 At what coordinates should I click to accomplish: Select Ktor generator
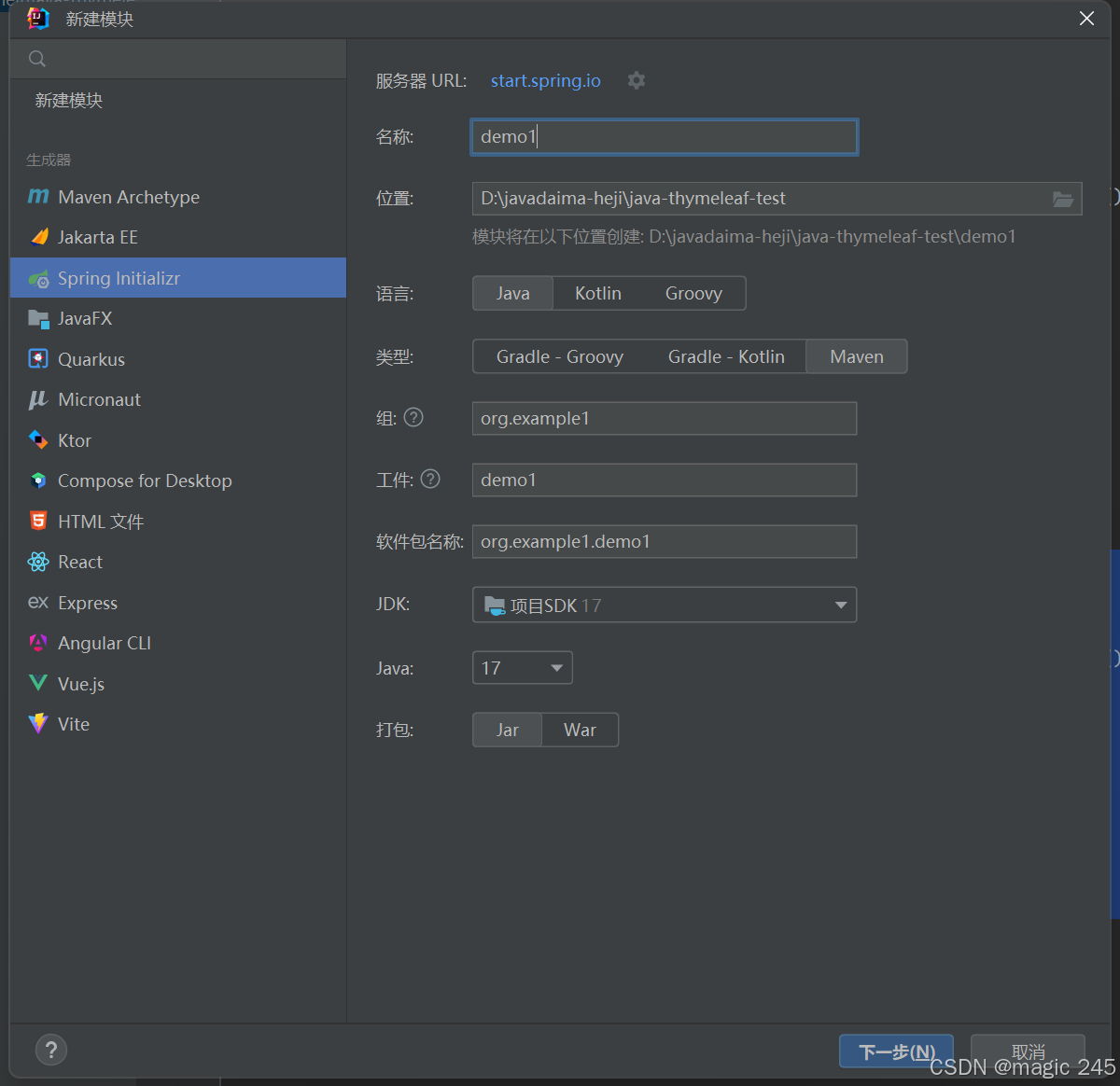pos(178,440)
